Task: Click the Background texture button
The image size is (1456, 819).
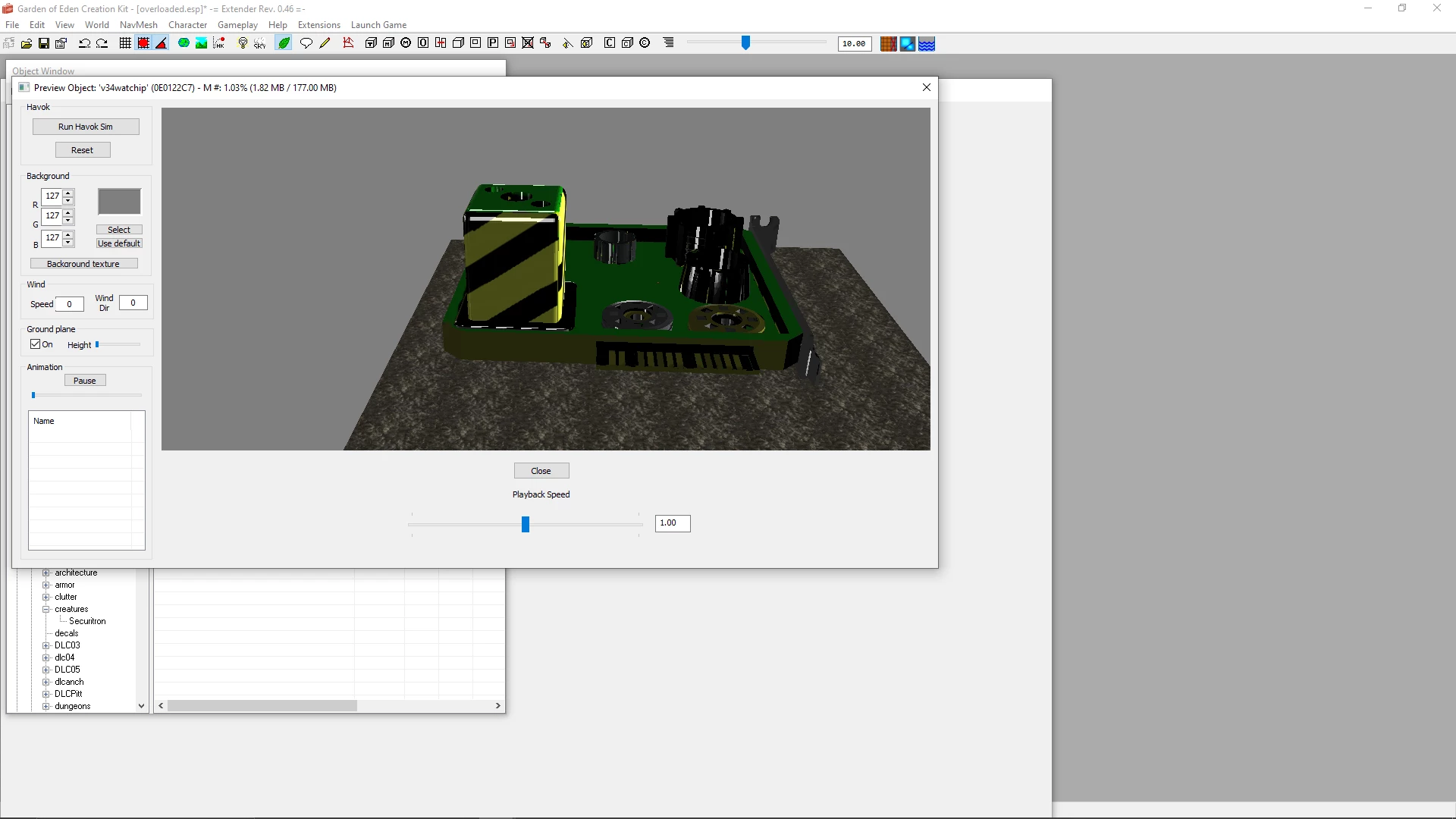Action: (x=83, y=264)
